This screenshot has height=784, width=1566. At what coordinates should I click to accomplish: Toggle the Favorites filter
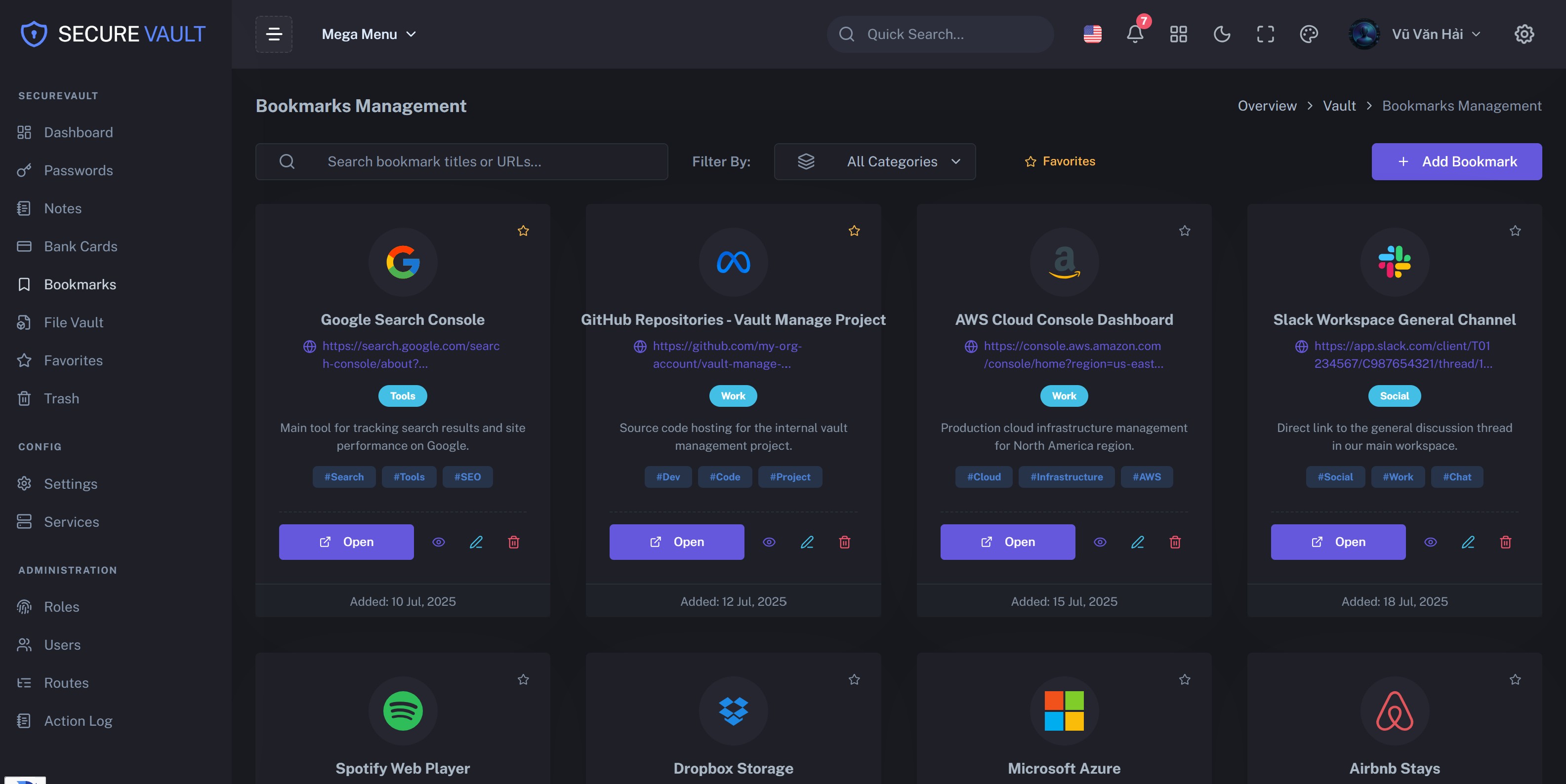click(1060, 161)
